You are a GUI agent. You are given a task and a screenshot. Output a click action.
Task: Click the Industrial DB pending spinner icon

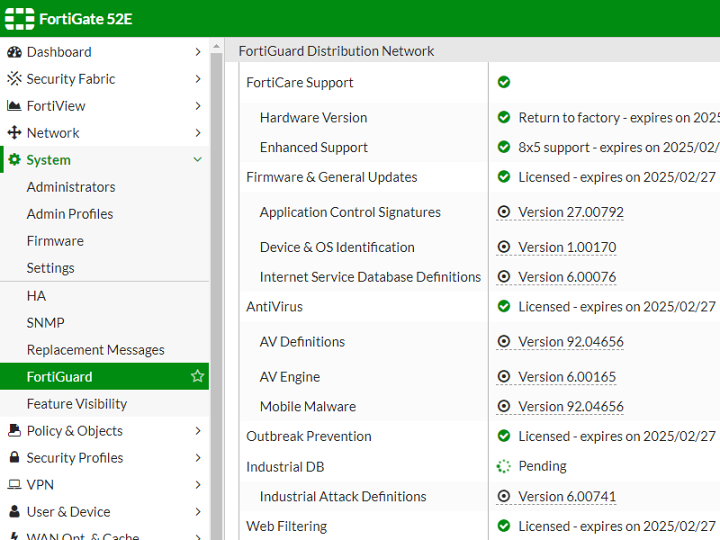coord(504,466)
